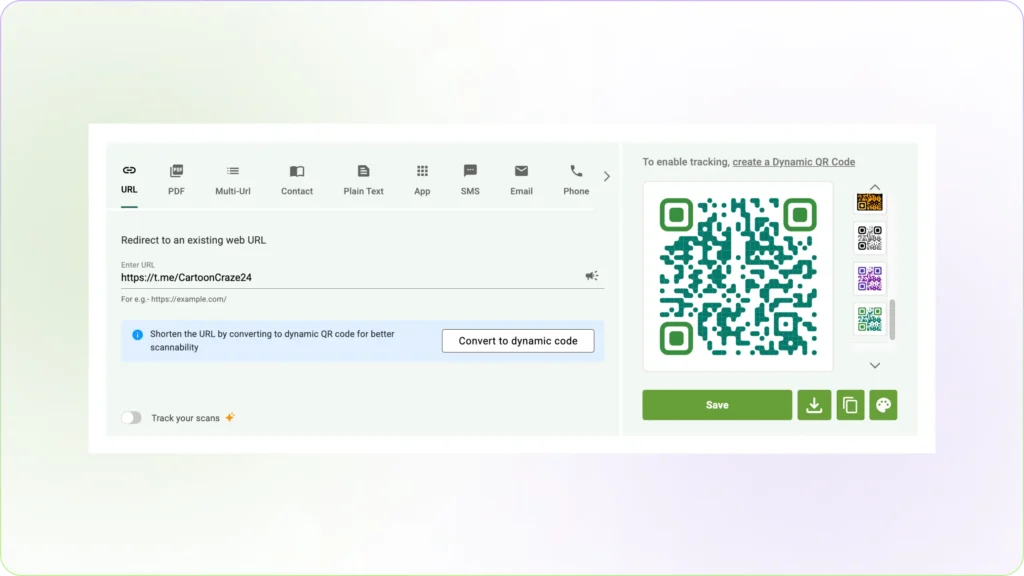Click the down chevron below the style thumbnails
This screenshot has height=576, width=1024.
874,365
